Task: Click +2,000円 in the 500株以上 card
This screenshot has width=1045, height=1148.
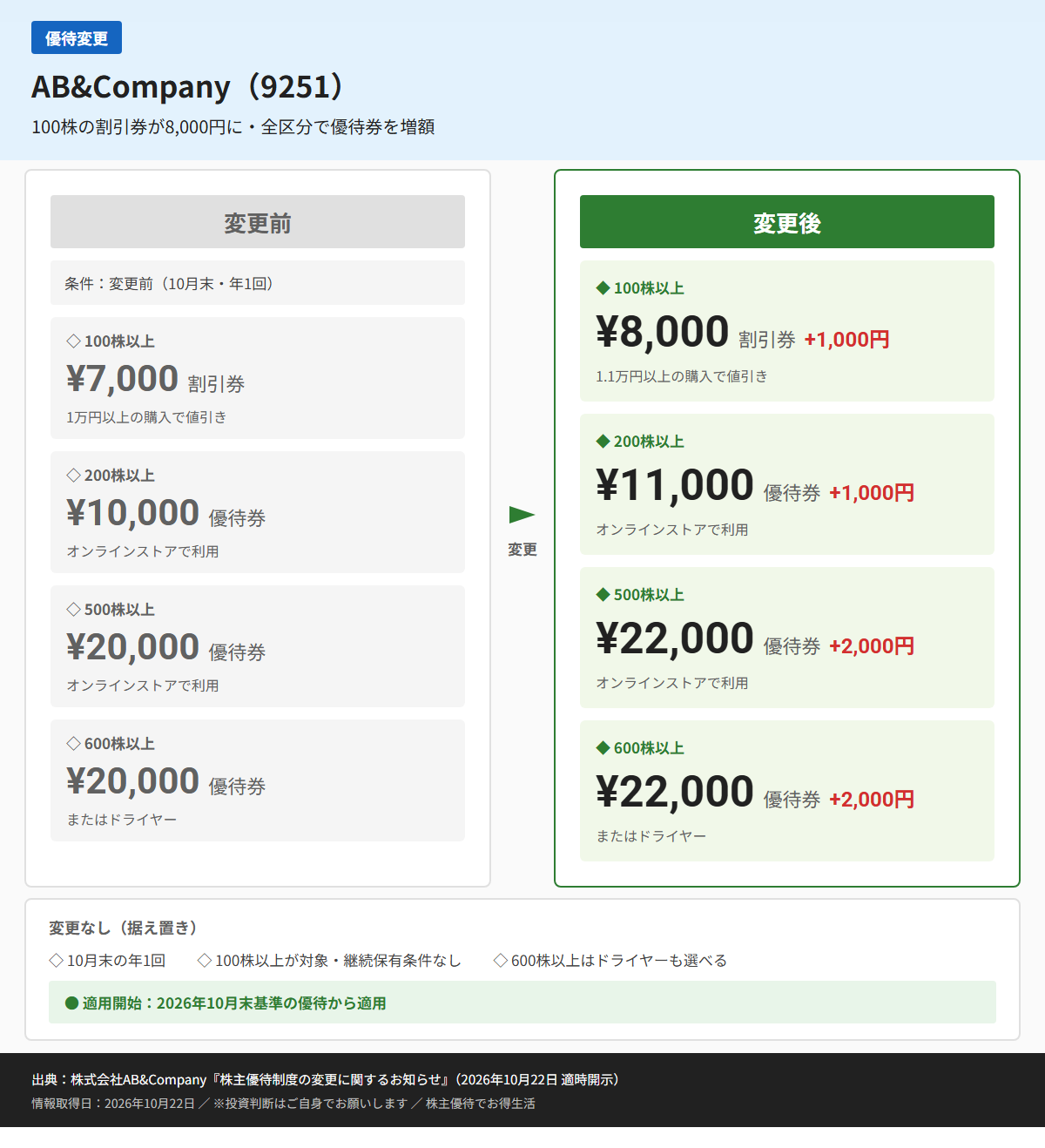Action: point(872,646)
